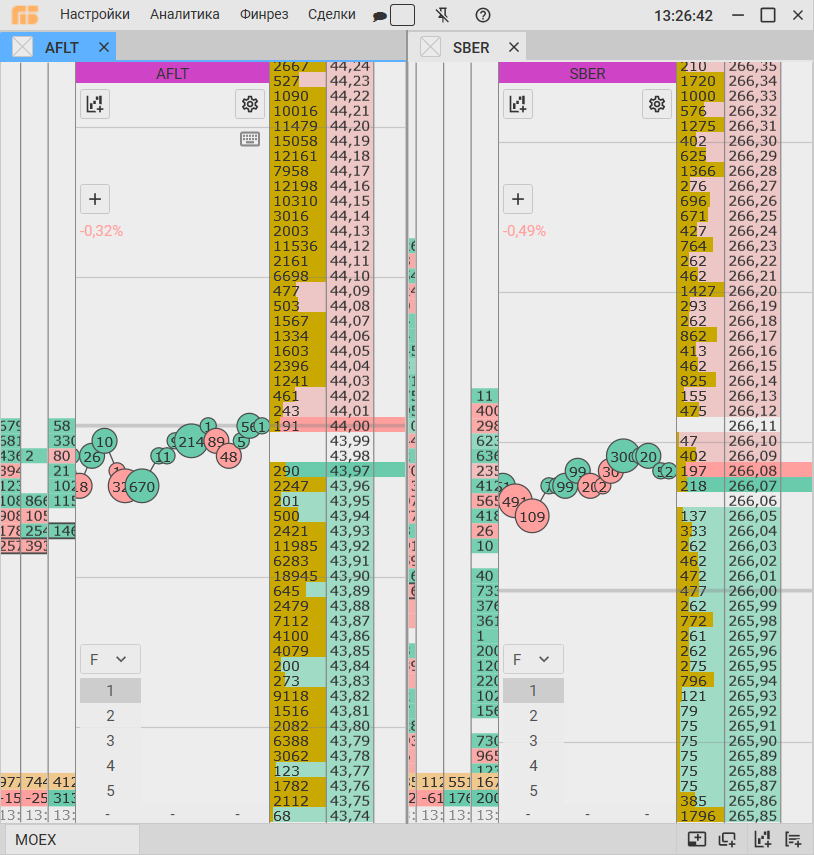814x855 pixels.
Task: Select volume preset 5 in AFLT panel
Action: pyautogui.click(x=110, y=791)
